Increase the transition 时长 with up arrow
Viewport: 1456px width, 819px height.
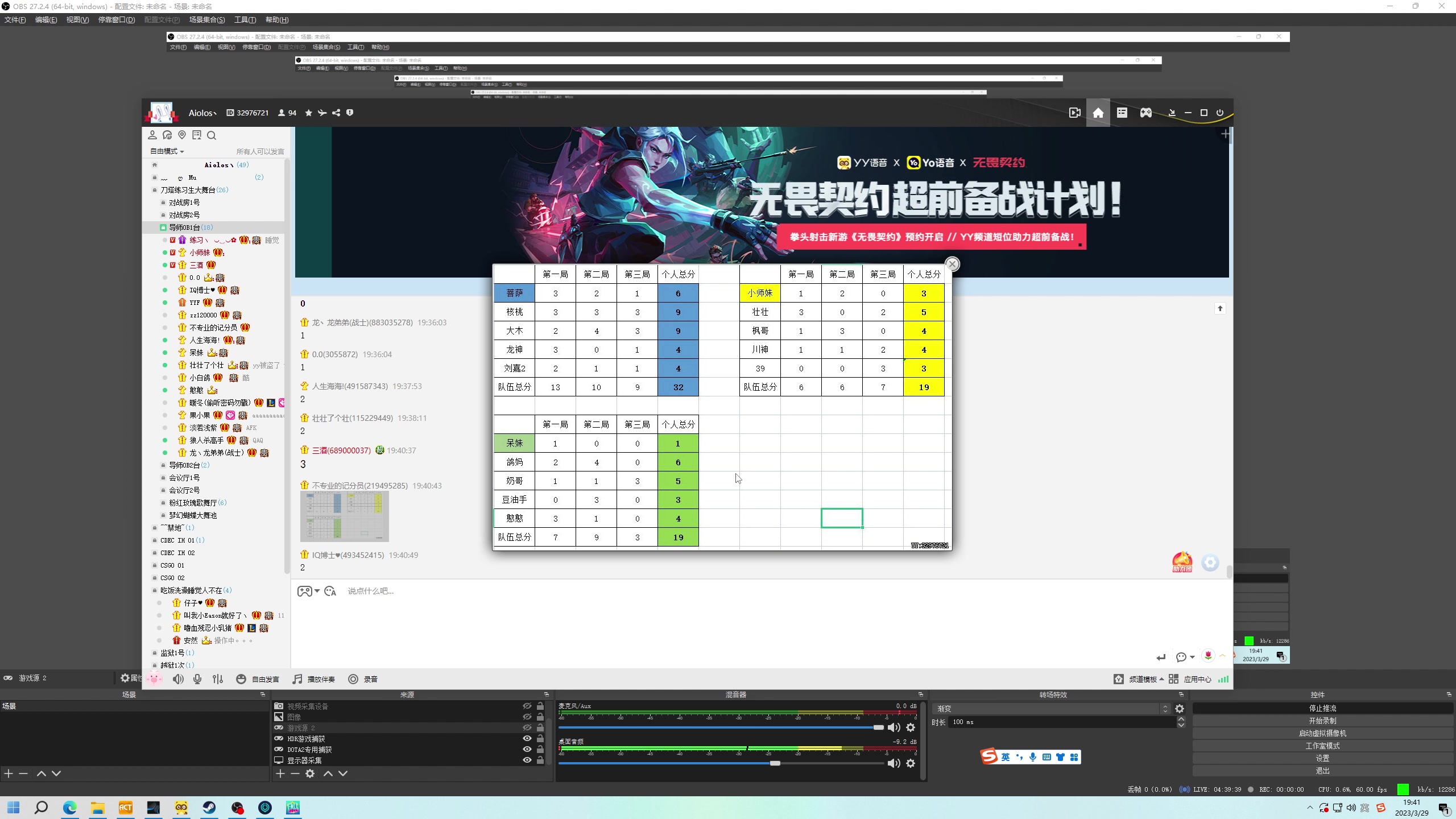tap(1181, 719)
